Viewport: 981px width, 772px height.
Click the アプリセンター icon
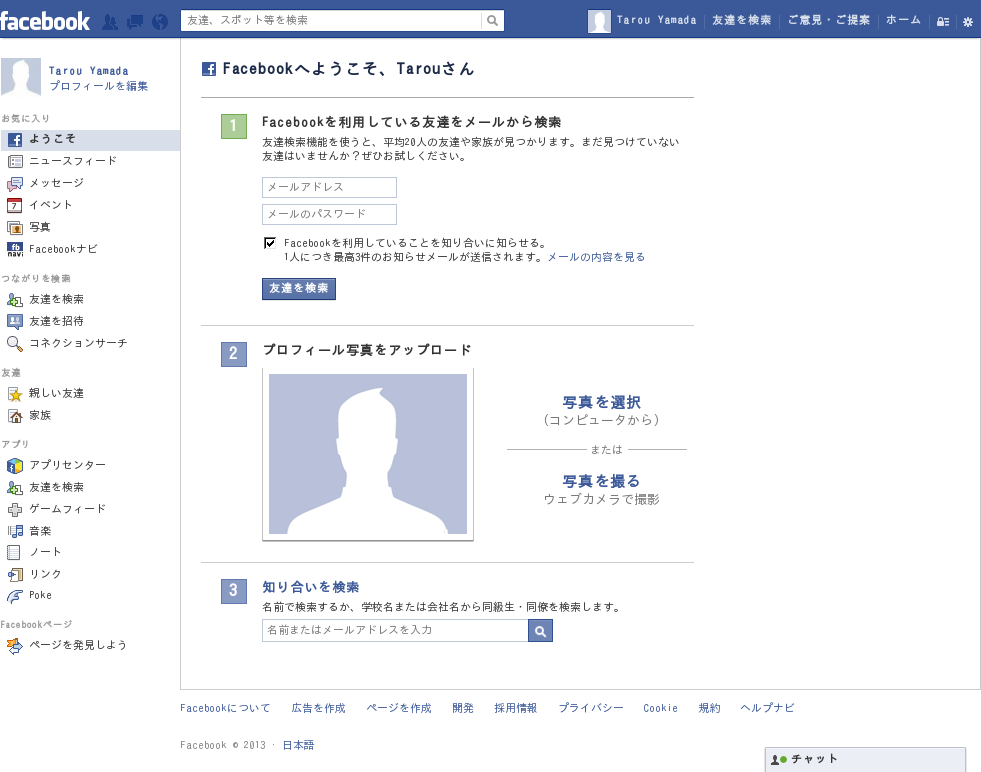tap(15, 465)
